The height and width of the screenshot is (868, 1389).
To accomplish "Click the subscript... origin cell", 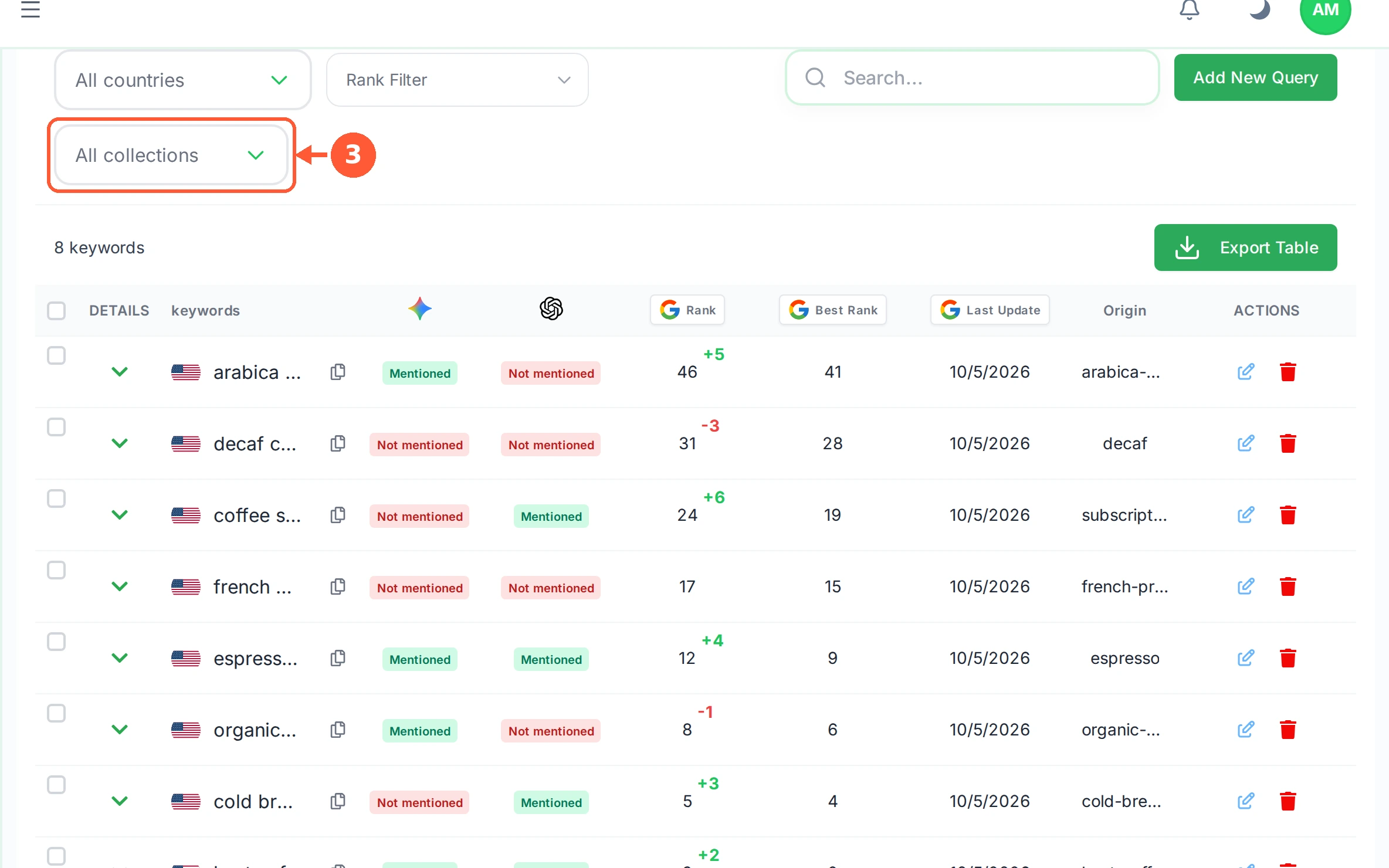I will click(x=1124, y=515).
